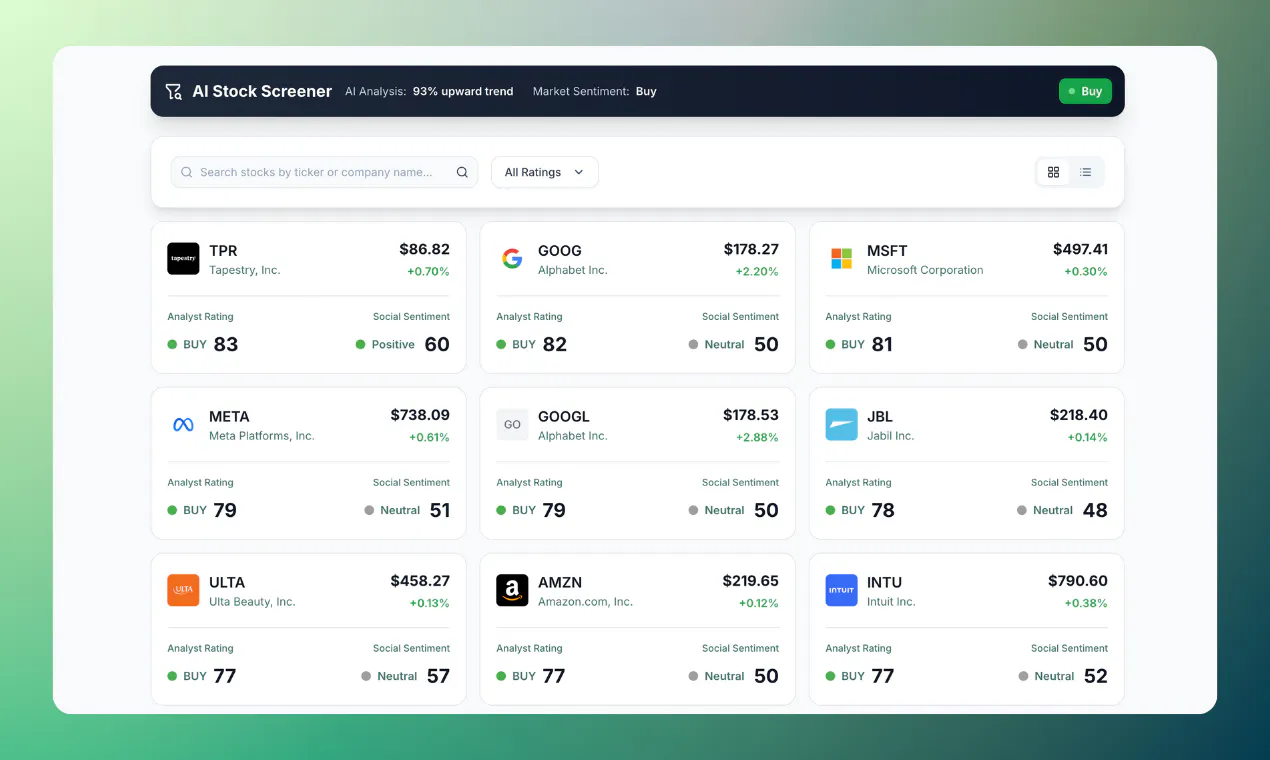1270x760 pixels.
Task: Click the green Buy button in header
Action: click(1085, 91)
